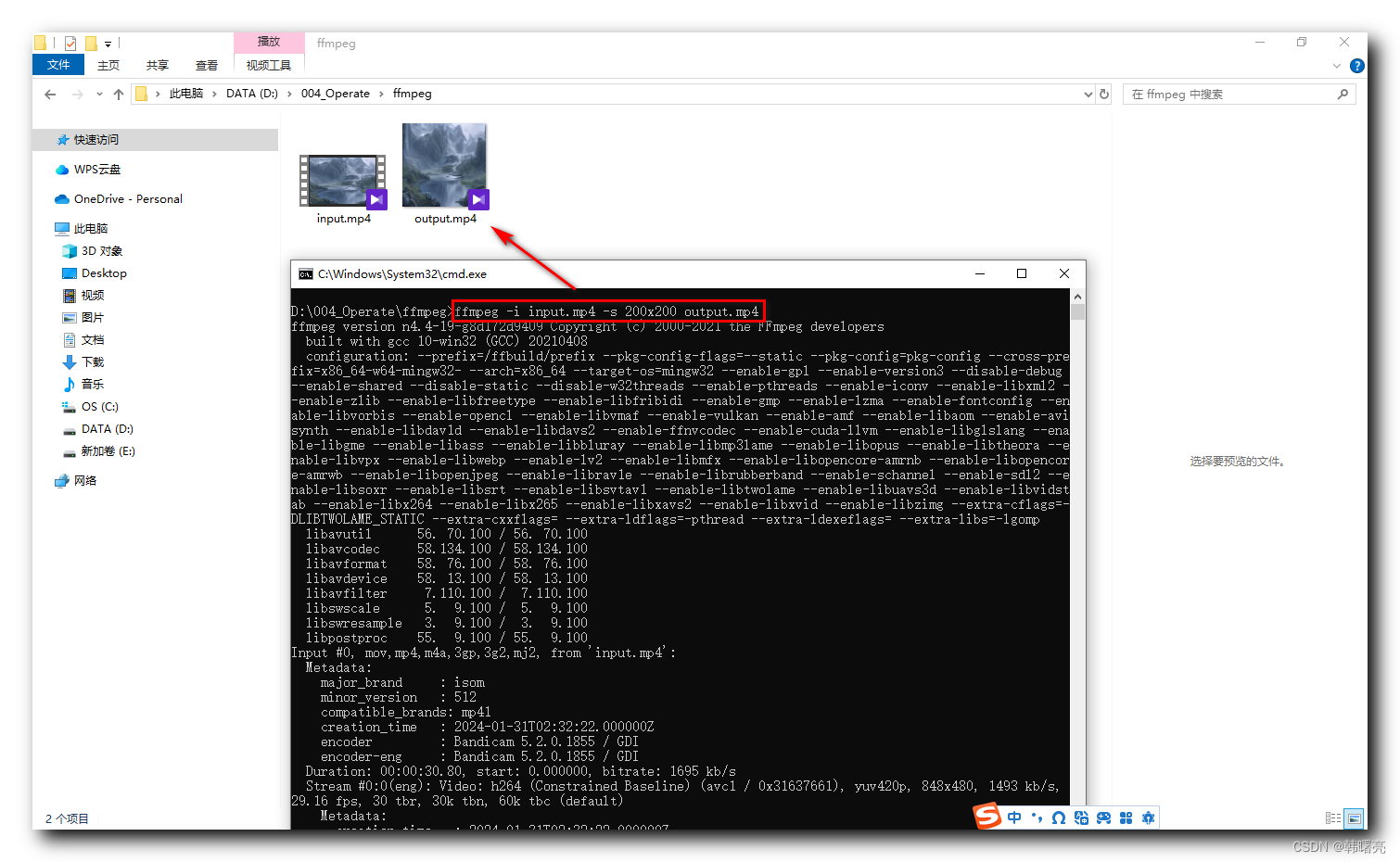
Task: Expand the address bar history dropdown
Action: pos(1088,95)
